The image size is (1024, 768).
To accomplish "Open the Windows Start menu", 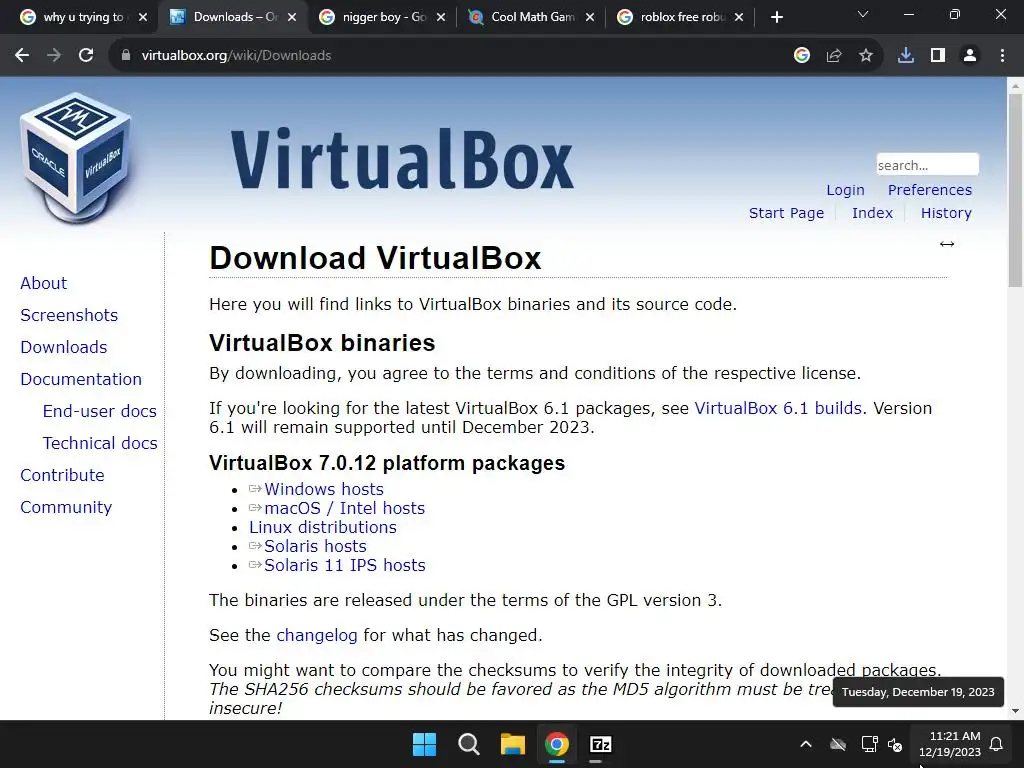I will 424,744.
